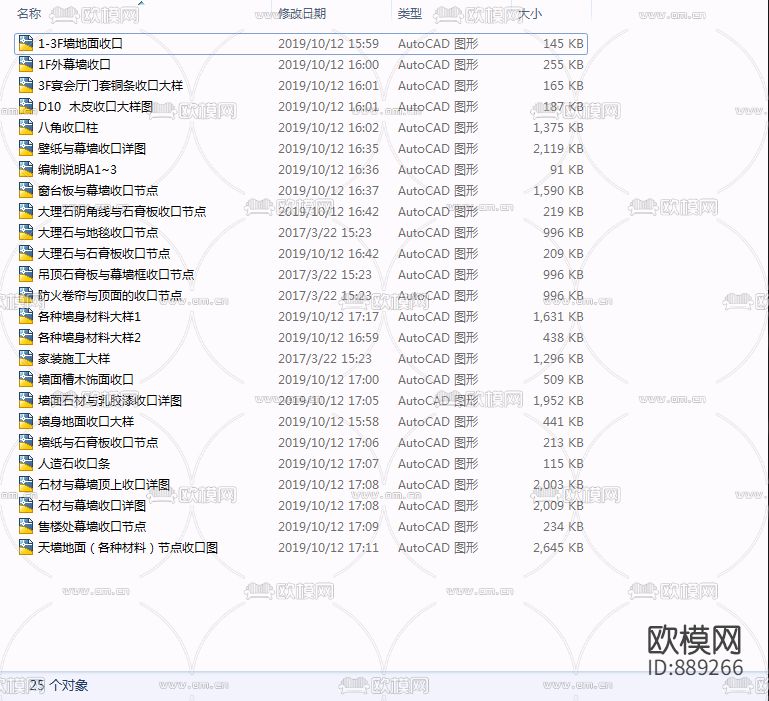
Task: Click the icon for 墙纸与石膏板收口节点
Action: pyautogui.click(x=26, y=443)
